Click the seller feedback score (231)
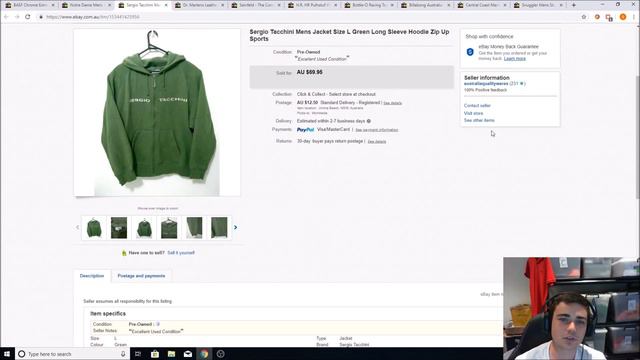This screenshot has width=640, height=360. [x=514, y=84]
